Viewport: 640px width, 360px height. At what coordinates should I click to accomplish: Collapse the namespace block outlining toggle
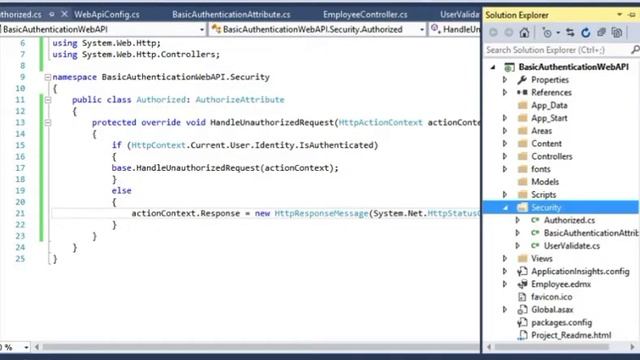tap(48, 77)
